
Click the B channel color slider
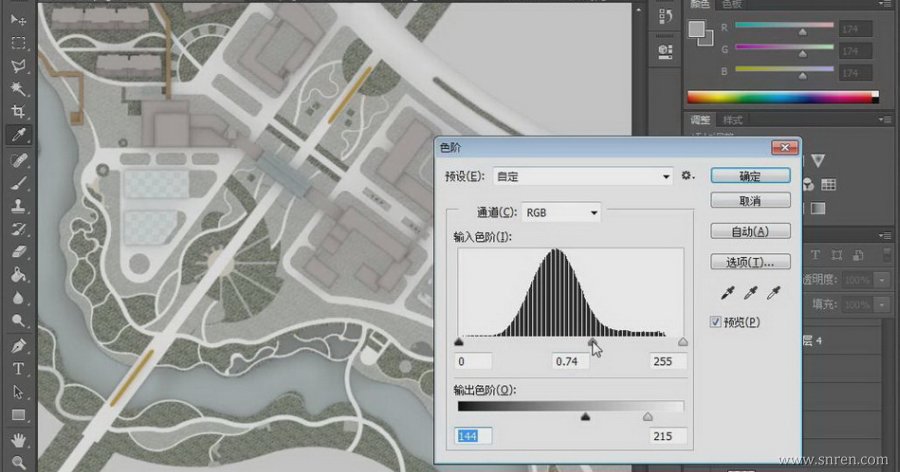tap(802, 76)
